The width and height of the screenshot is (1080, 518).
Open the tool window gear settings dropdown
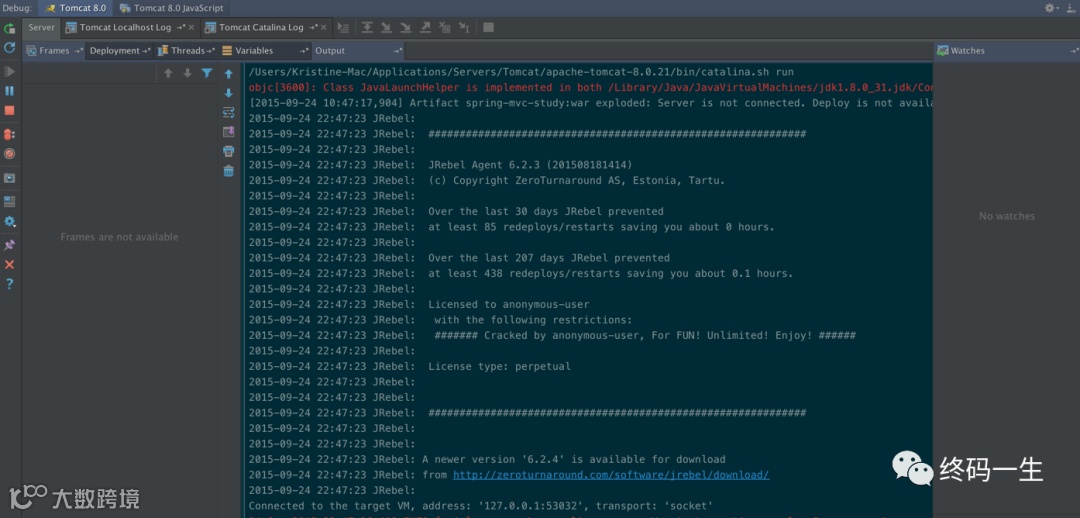pyautogui.click(x=1052, y=8)
